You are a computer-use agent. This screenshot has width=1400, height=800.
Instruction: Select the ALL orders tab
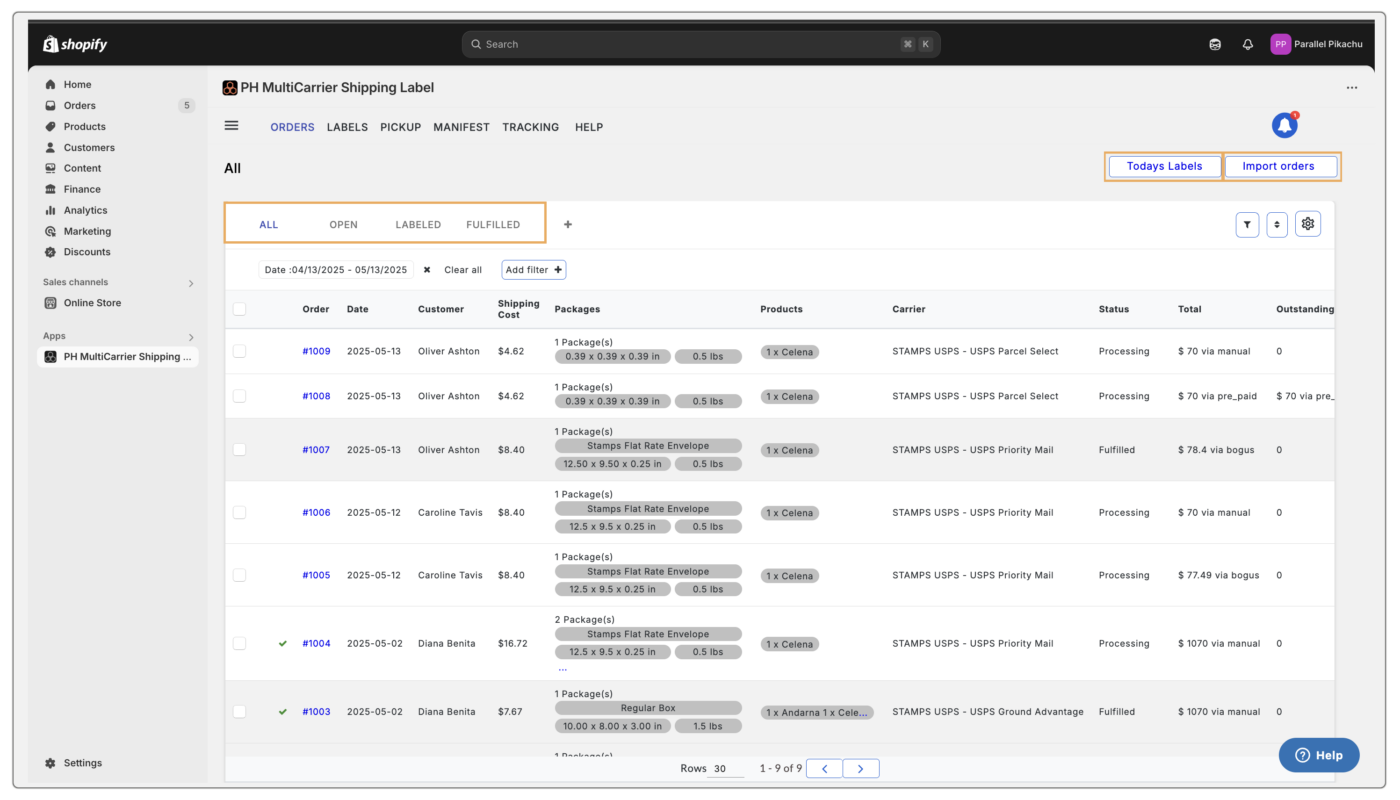[268, 225]
